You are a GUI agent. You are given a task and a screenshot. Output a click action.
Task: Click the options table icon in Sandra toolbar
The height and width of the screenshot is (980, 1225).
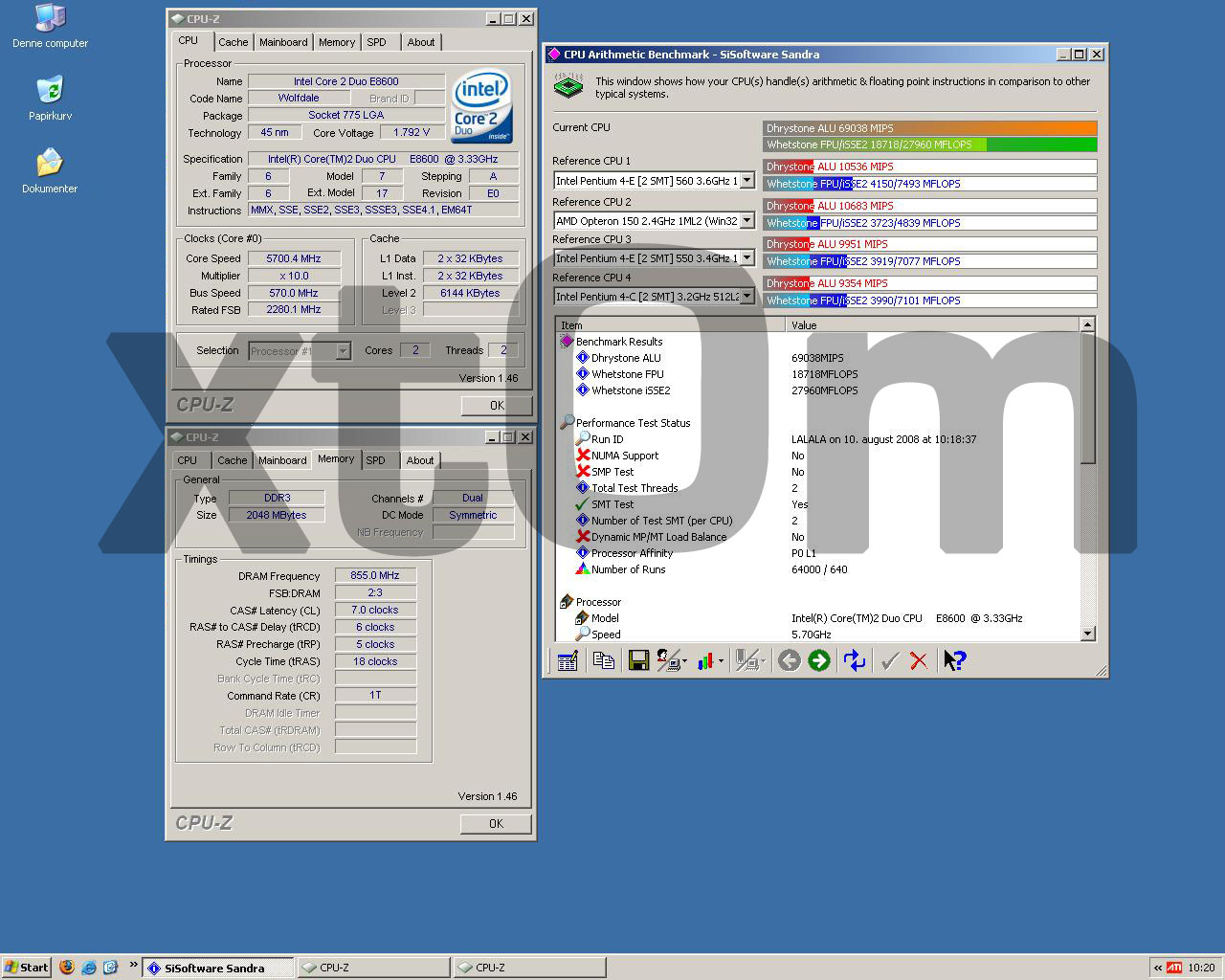tap(568, 660)
